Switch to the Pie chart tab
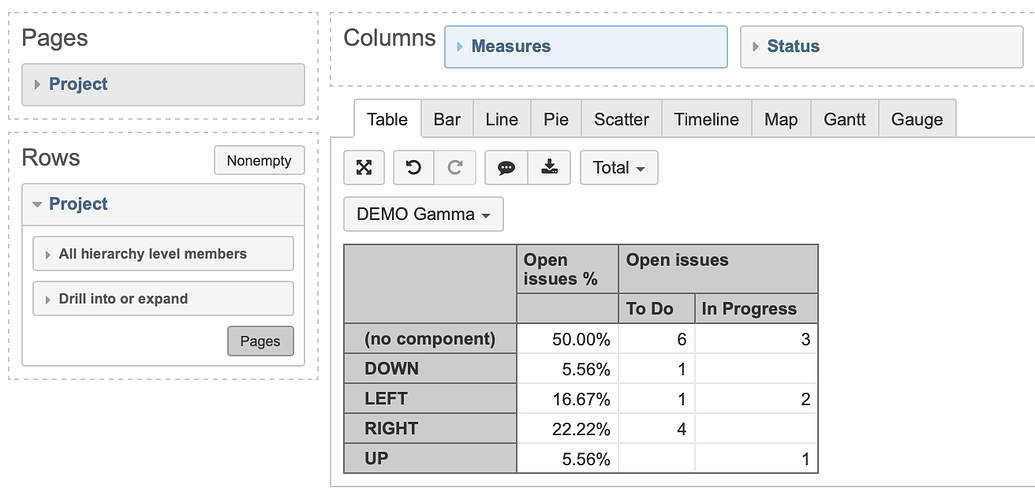1035x492 pixels. tap(556, 120)
